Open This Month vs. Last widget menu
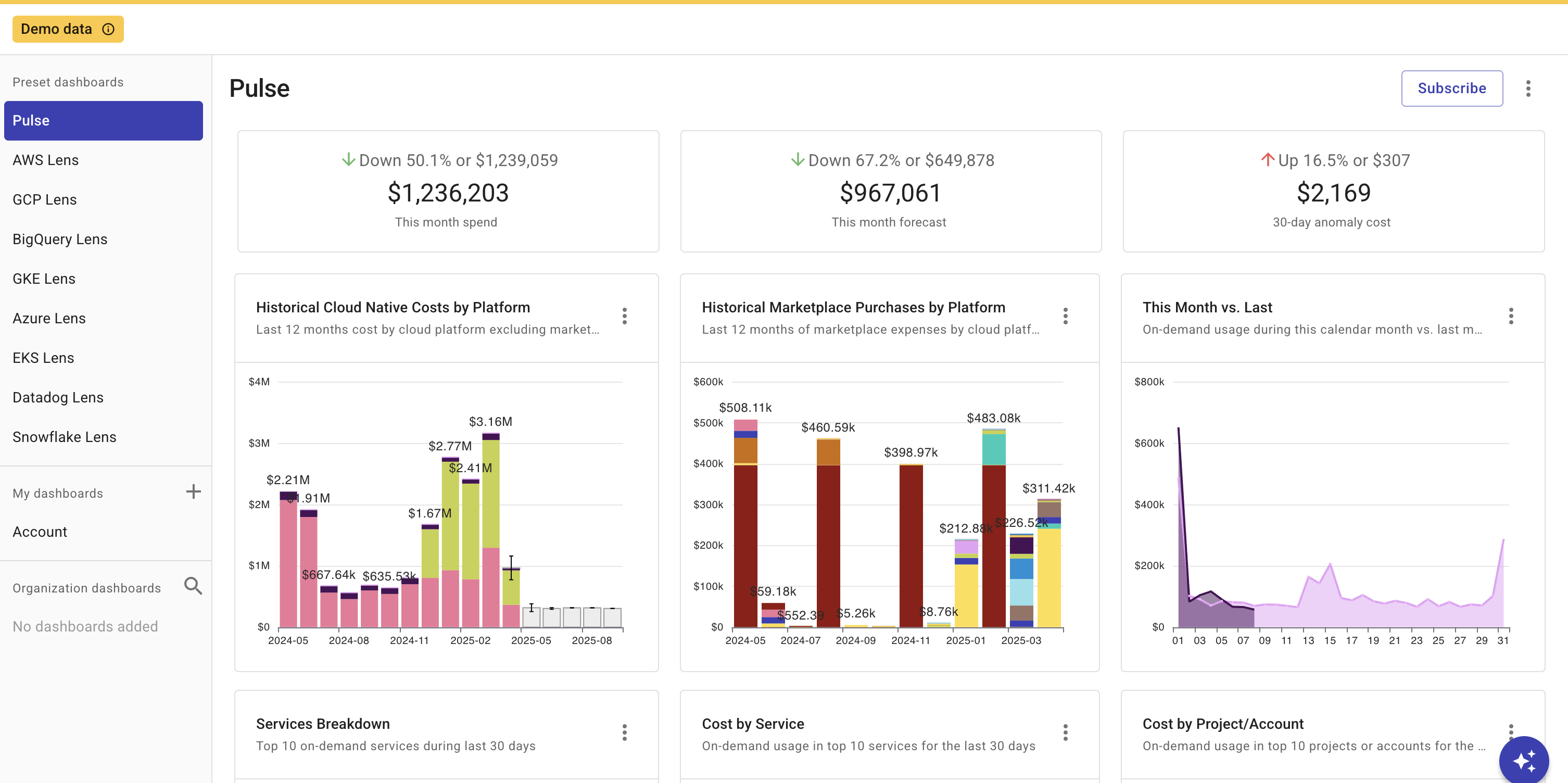The image size is (1568, 783). (1511, 316)
